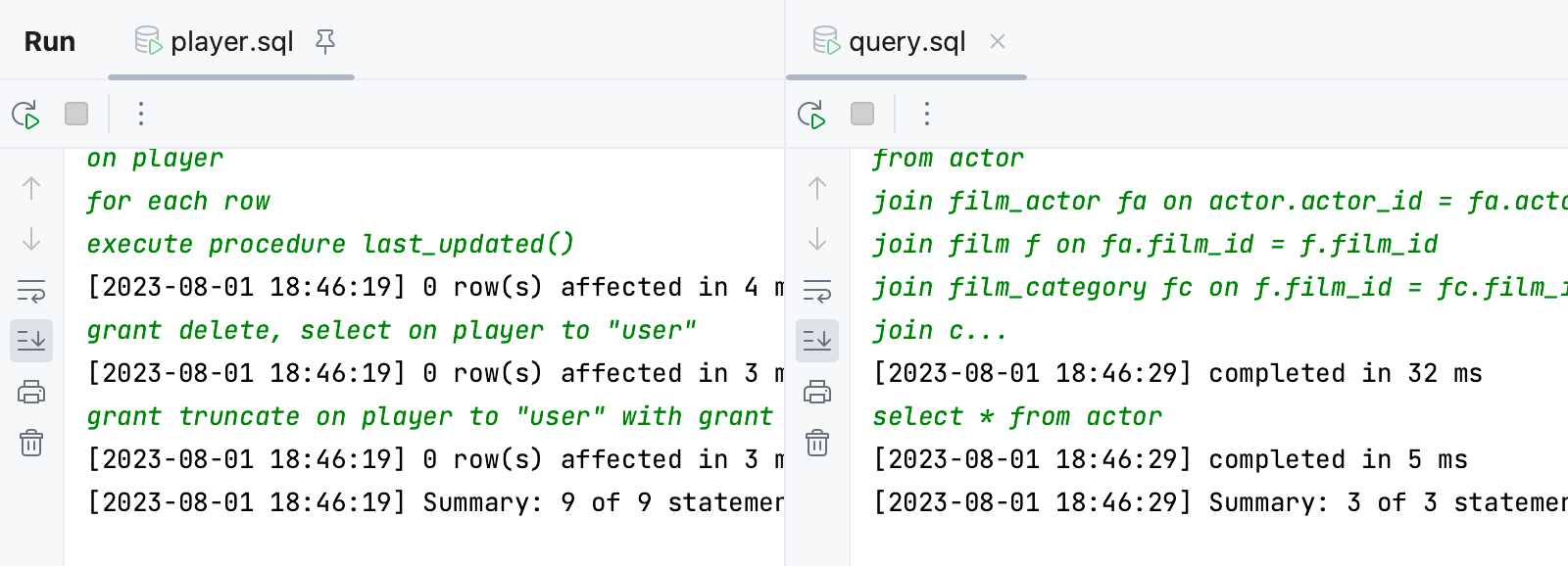Rerun the query.sql script
The width and height of the screenshot is (1568, 566).
(x=811, y=115)
